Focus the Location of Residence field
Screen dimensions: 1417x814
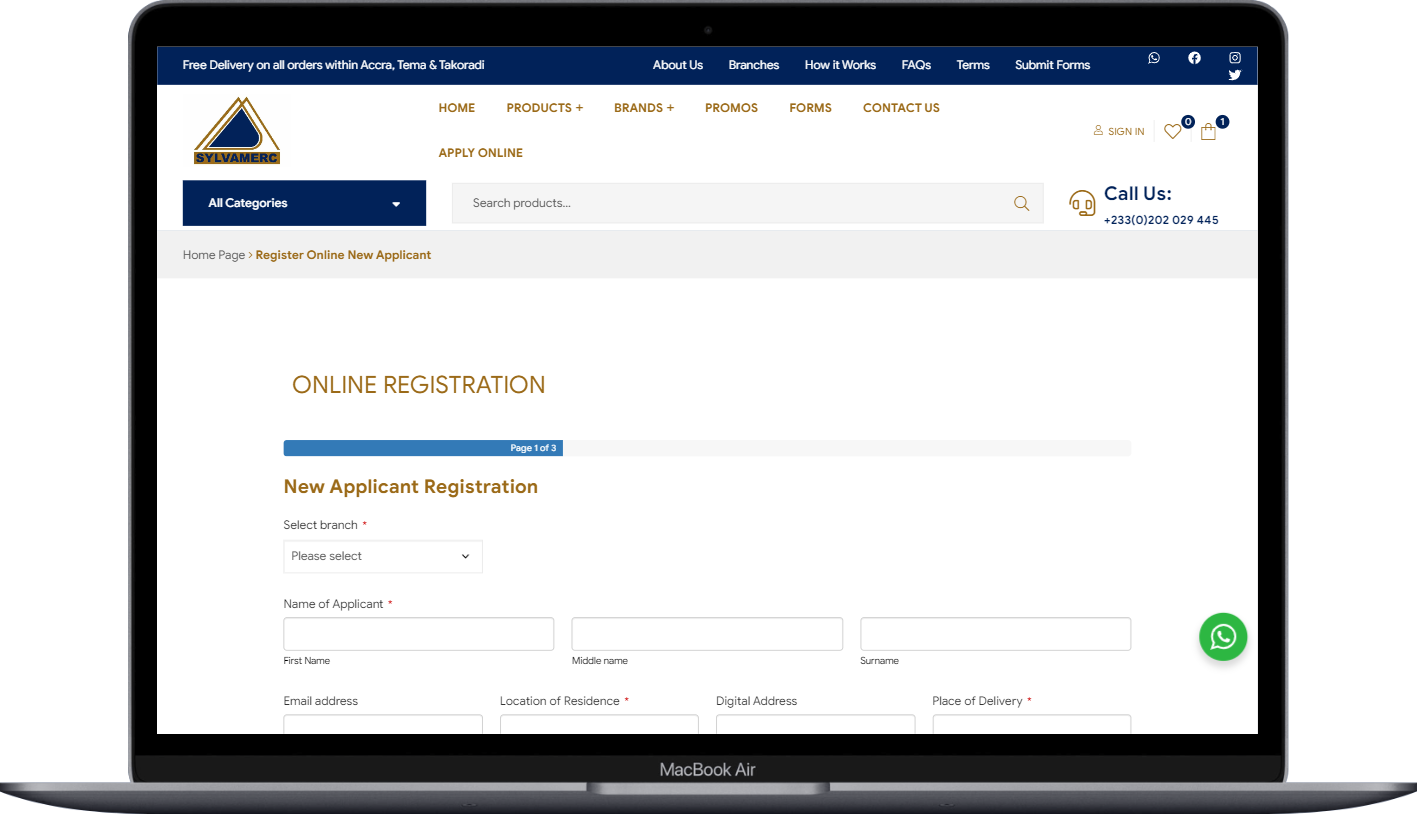pos(599,725)
